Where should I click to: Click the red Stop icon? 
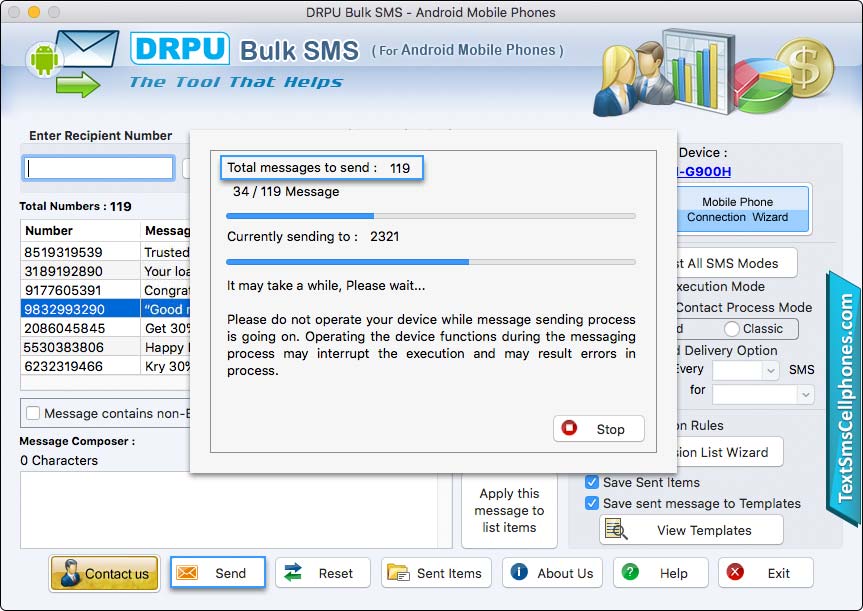tap(570, 428)
